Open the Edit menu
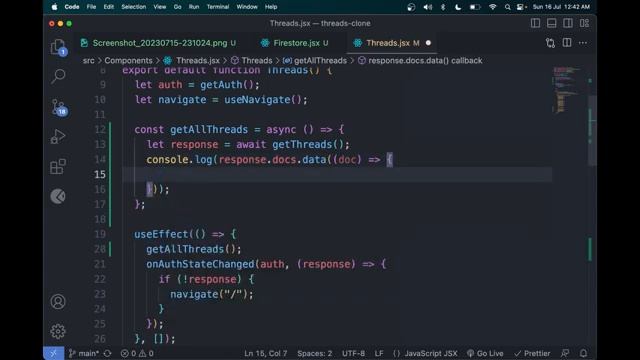 109,7
